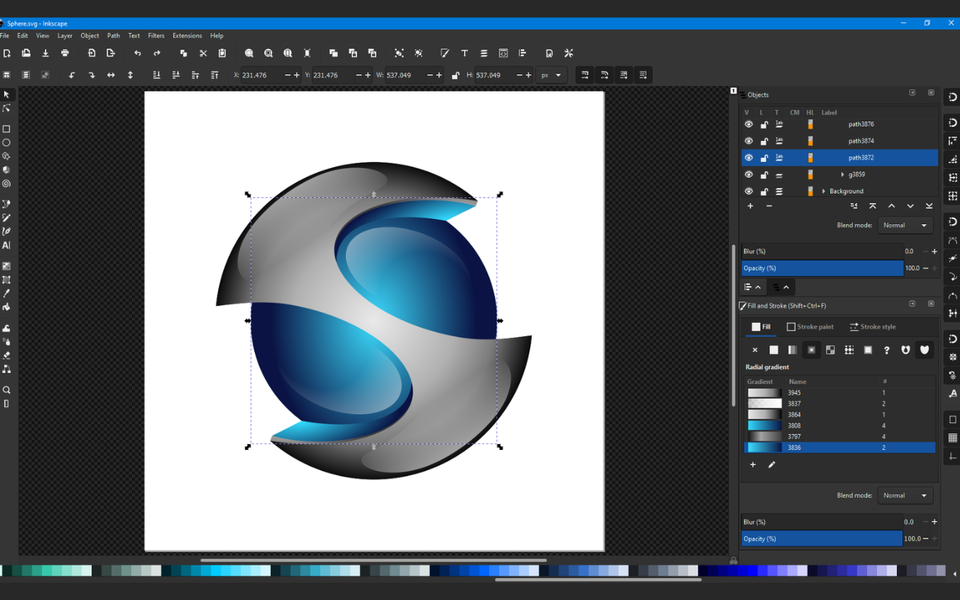Switch to the Stroke paint tab
The width and height of the screenshot is (960, 600).
[x=810, y=326]
